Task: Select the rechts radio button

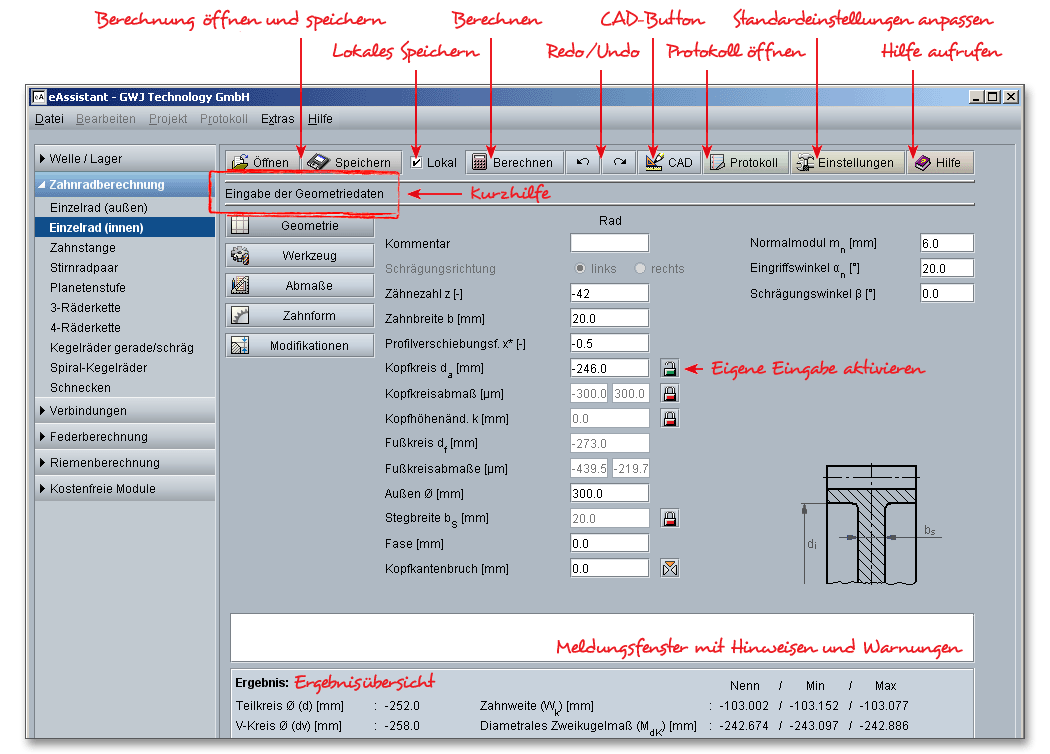Action: coord(640,269)
